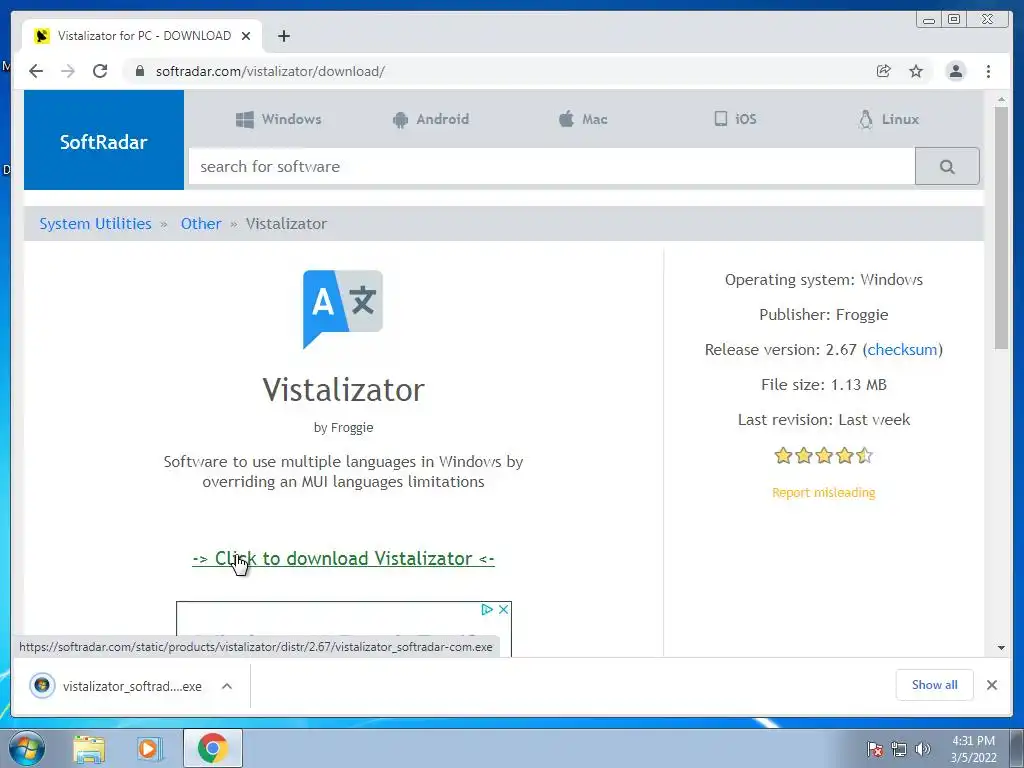Click the browser back arrow
1024x768 pixels.
point(36,71)
